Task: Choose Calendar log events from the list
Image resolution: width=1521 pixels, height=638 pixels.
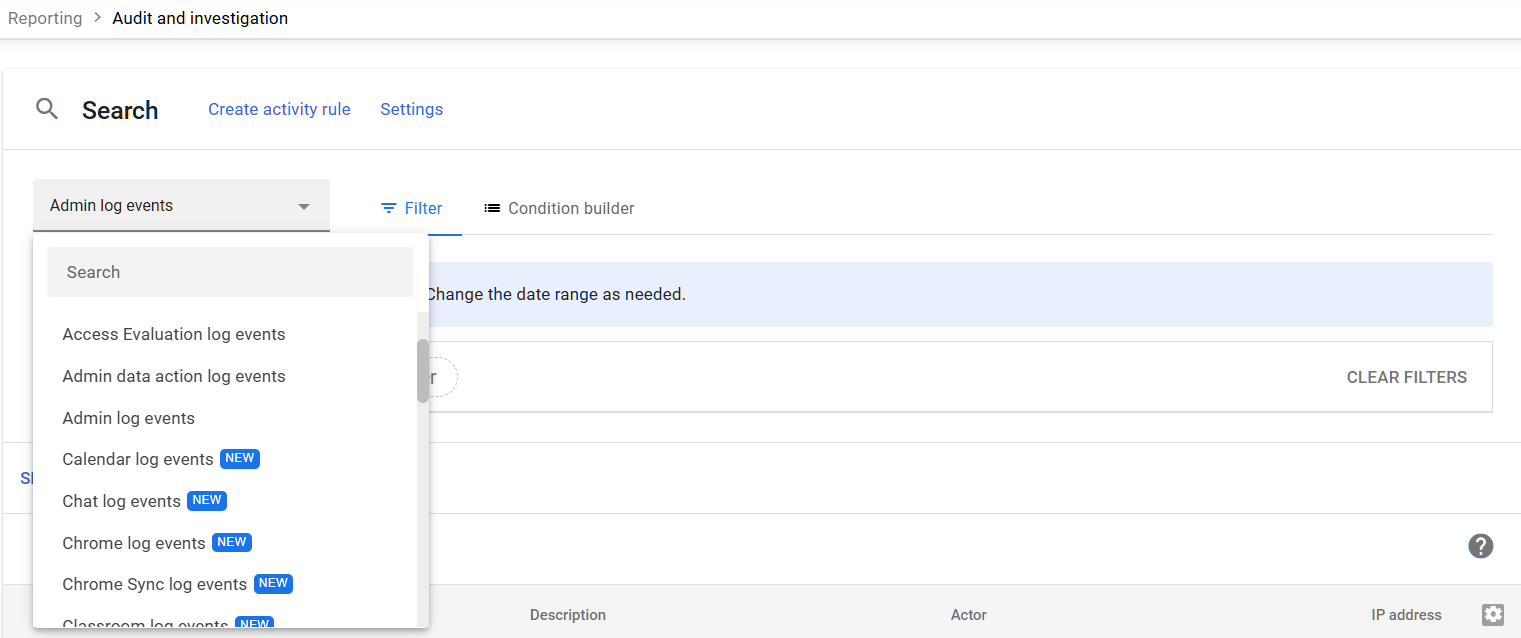Action: [x=137, y=459]
